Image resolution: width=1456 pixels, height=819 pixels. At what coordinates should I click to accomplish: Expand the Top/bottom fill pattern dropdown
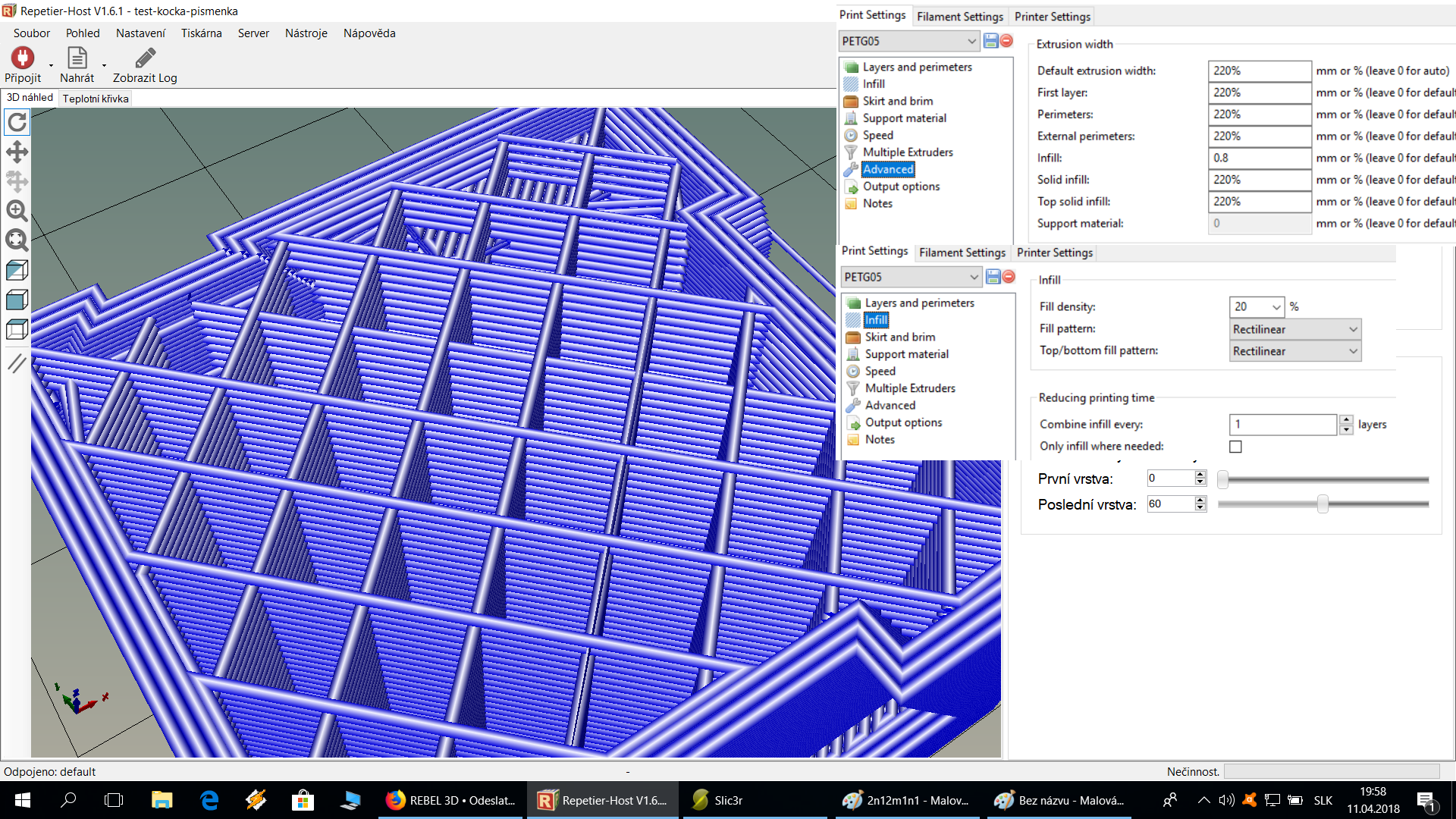click(x=1294, y=351)
